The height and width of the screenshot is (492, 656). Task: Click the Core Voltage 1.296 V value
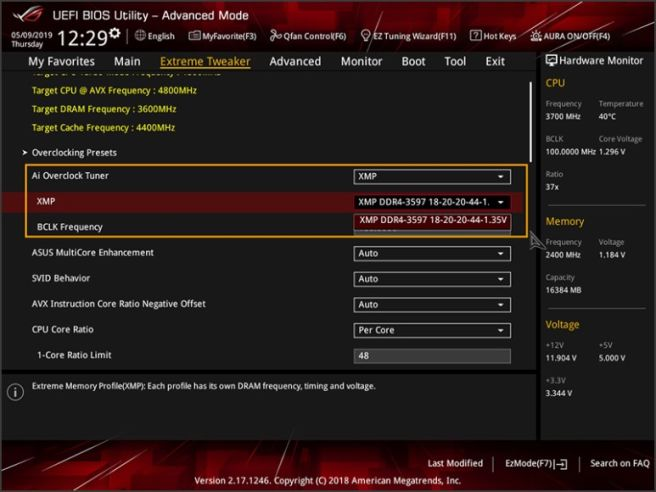point(612,151)
